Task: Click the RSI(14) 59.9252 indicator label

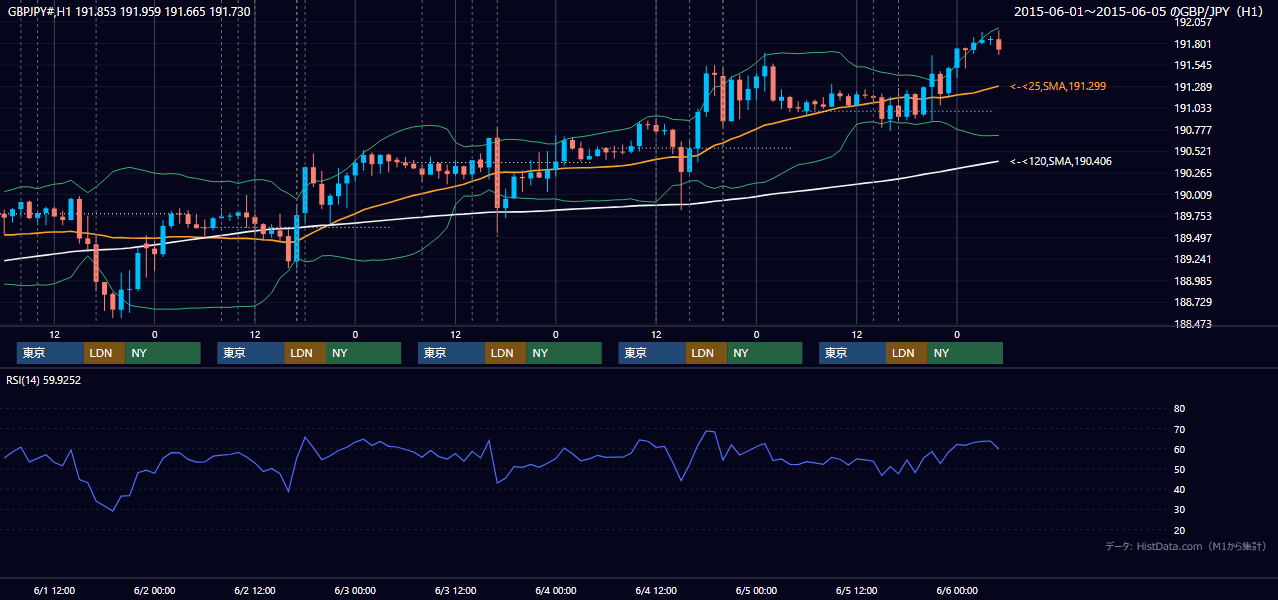Action: (x=44, y=380)
